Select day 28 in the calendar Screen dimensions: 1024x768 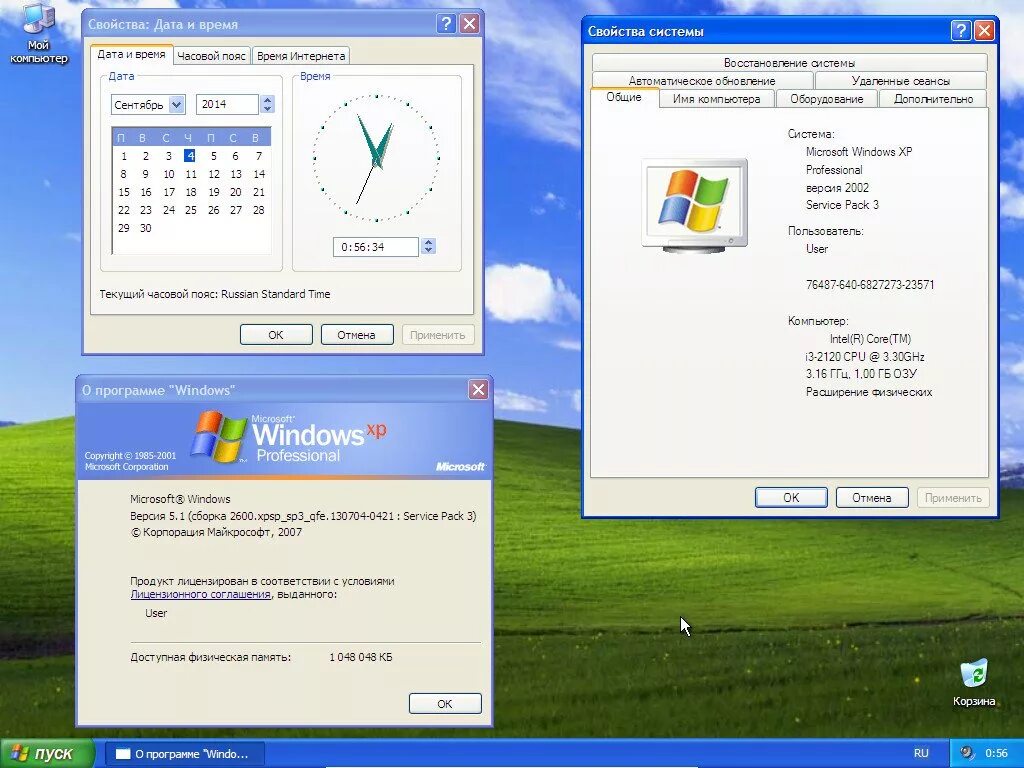(259, 210)
